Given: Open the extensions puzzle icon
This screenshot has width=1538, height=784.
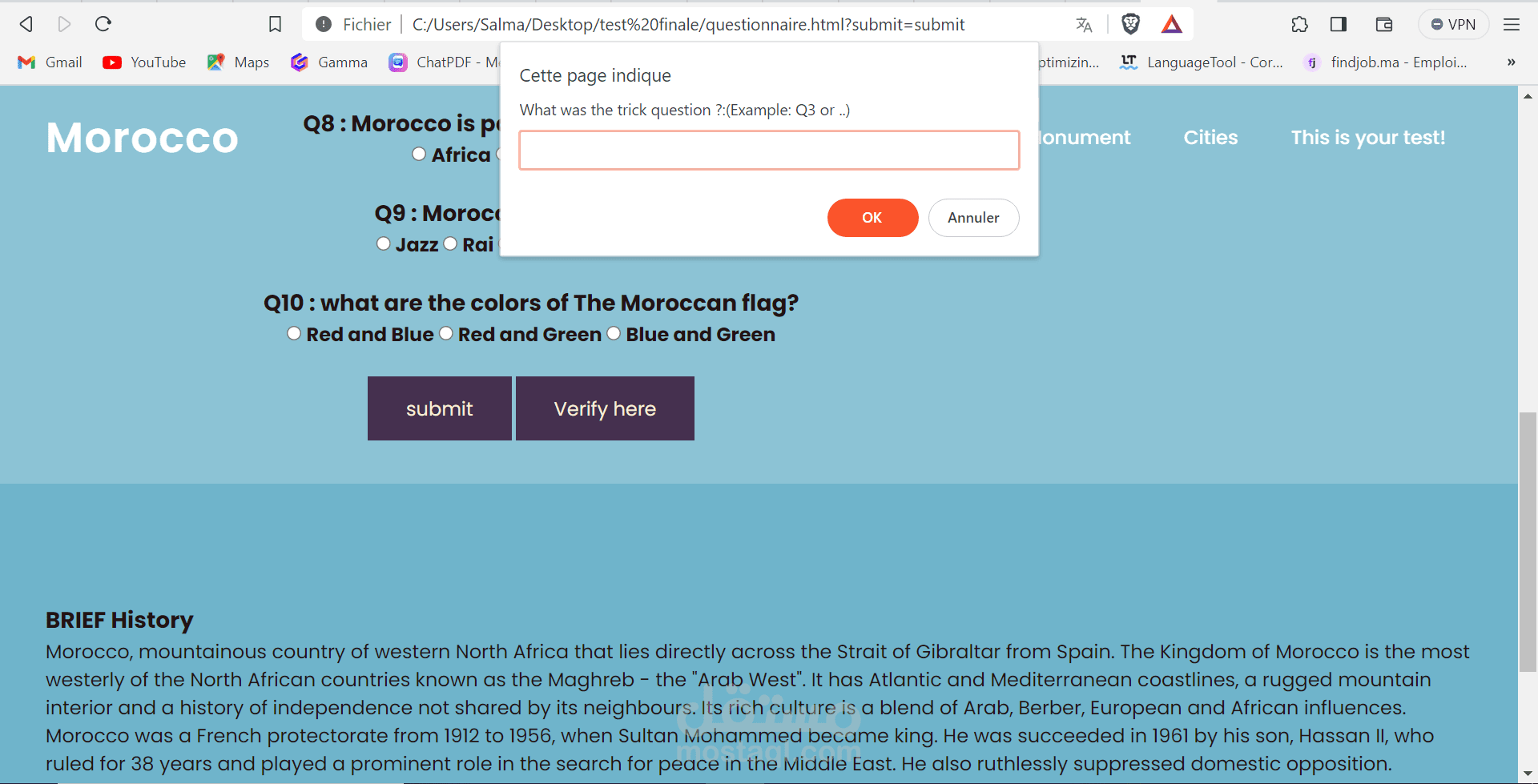Looking at the screenshot, I should 1299,24.
